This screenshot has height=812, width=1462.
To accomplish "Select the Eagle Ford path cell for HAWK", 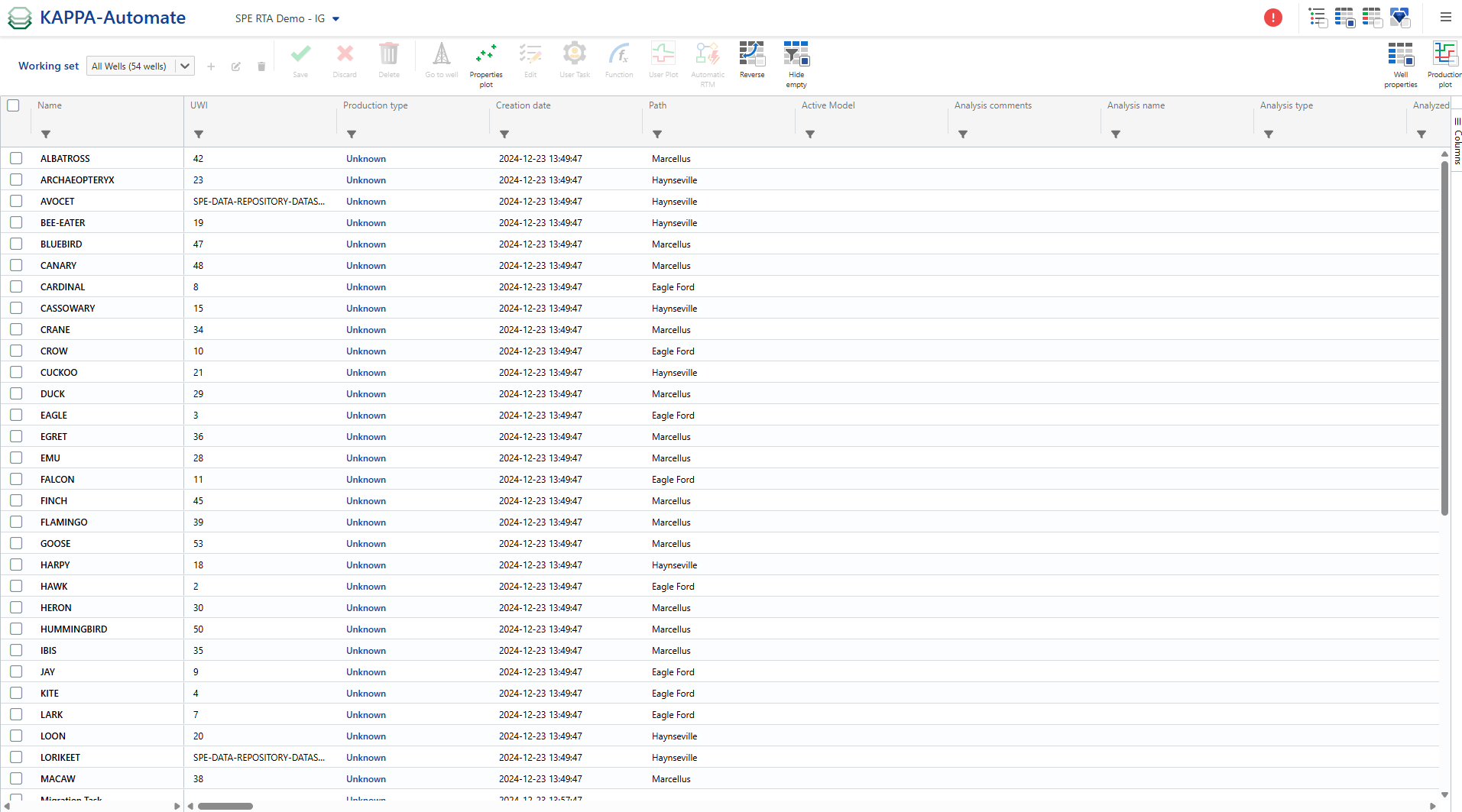I will [x=673, y=587].
